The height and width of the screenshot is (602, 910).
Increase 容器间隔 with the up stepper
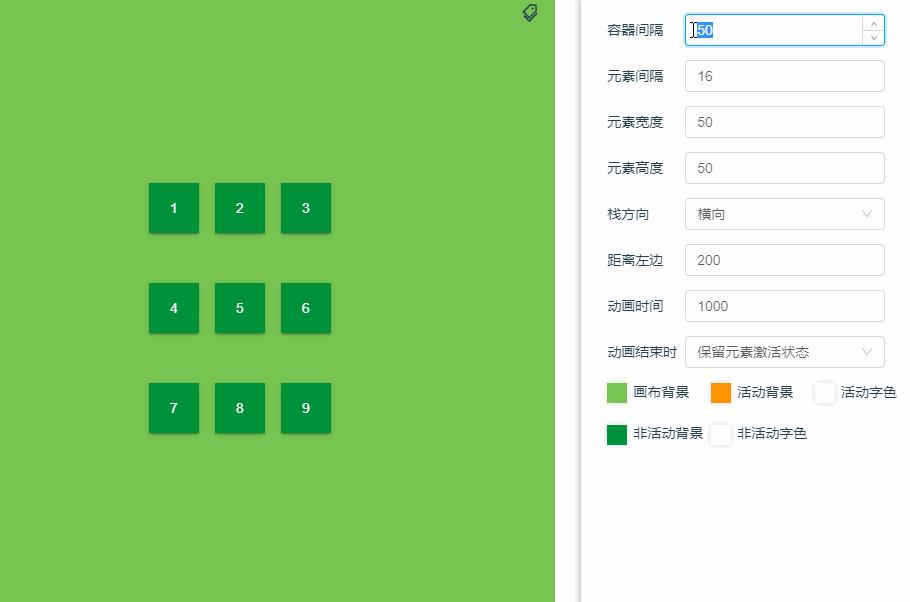[873, 23]
